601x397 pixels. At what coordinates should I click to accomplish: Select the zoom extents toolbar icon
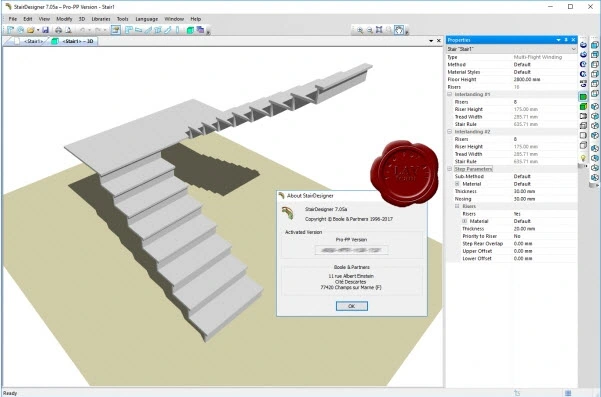coord(379,30)
